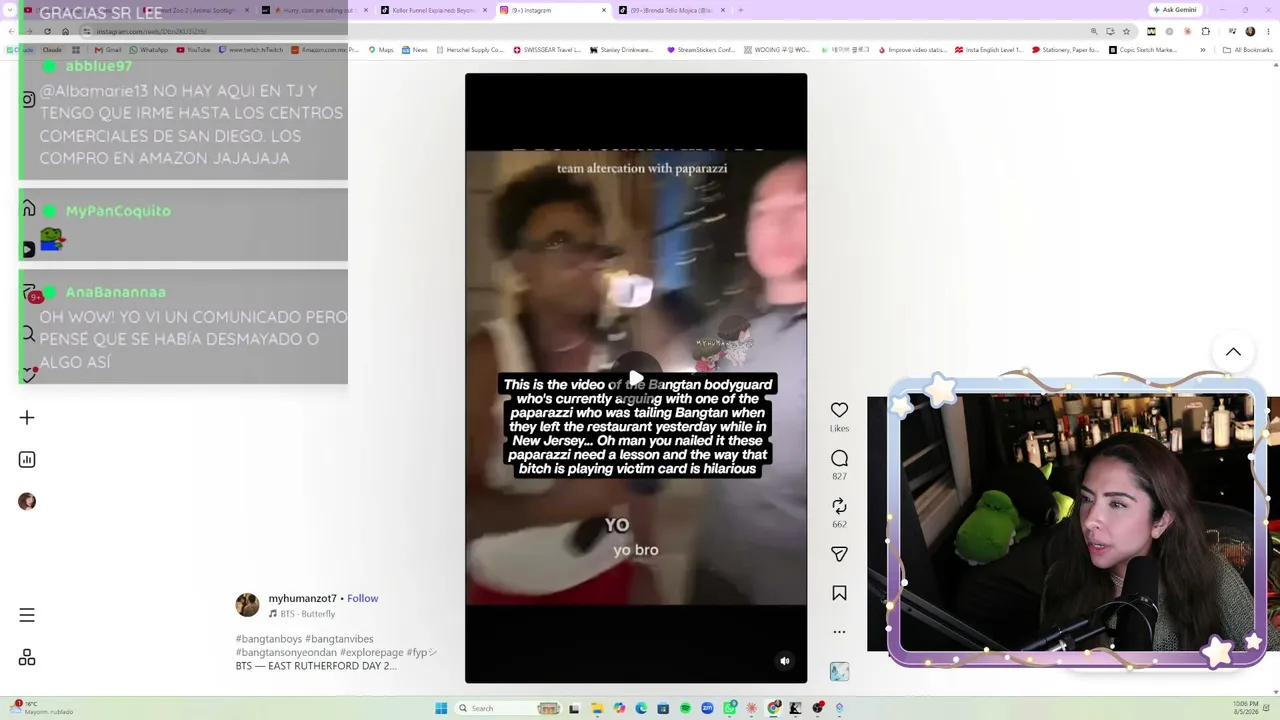Open the #explorepage hashtag
The image size is (1280, 720).
[x=371, y=652]
